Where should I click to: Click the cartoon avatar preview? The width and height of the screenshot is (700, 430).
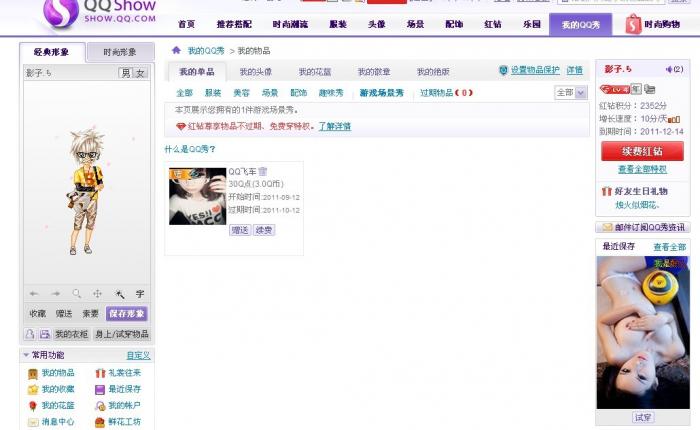coord(87,191)
